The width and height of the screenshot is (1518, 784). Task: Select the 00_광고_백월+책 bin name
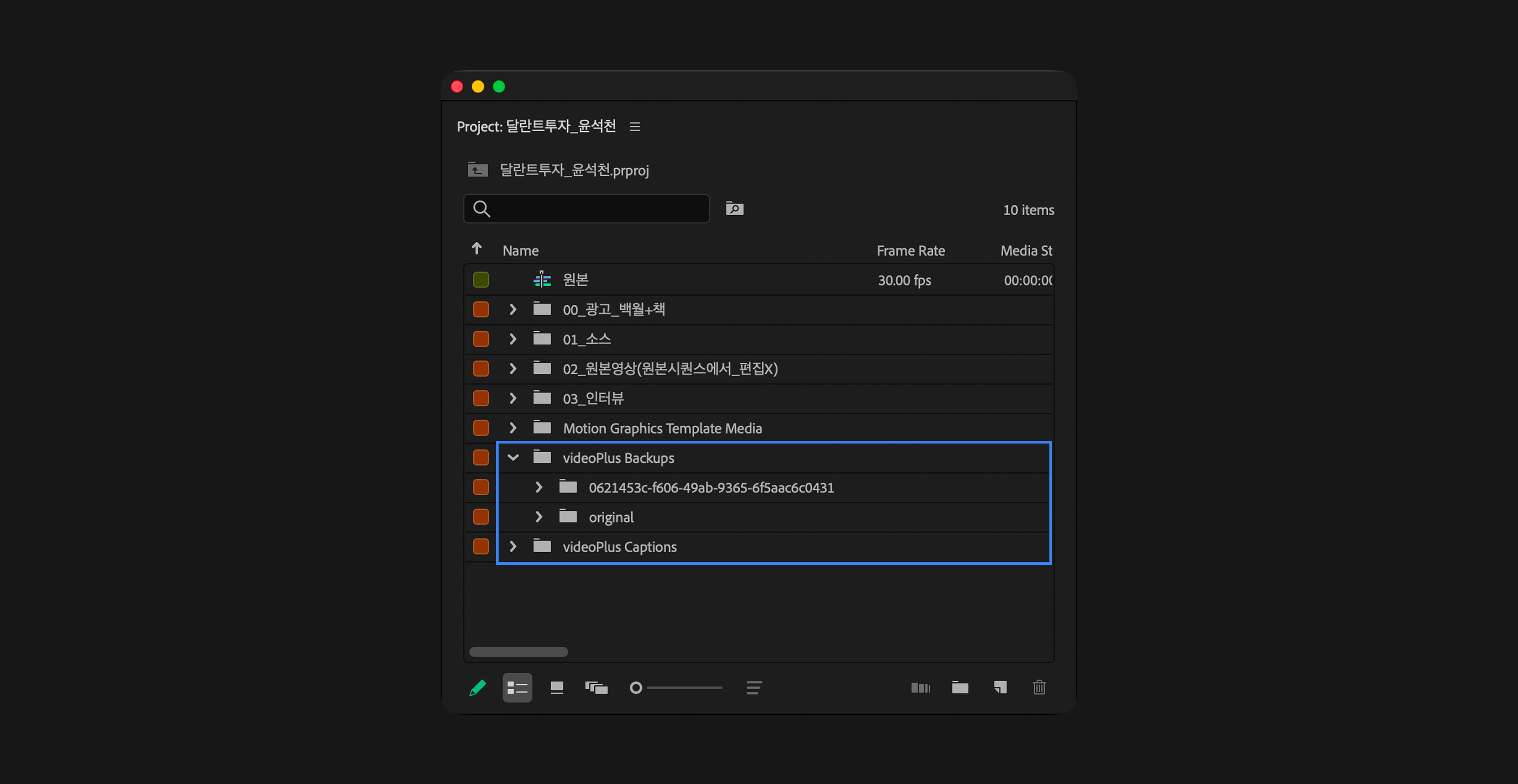tap(613, 310)
